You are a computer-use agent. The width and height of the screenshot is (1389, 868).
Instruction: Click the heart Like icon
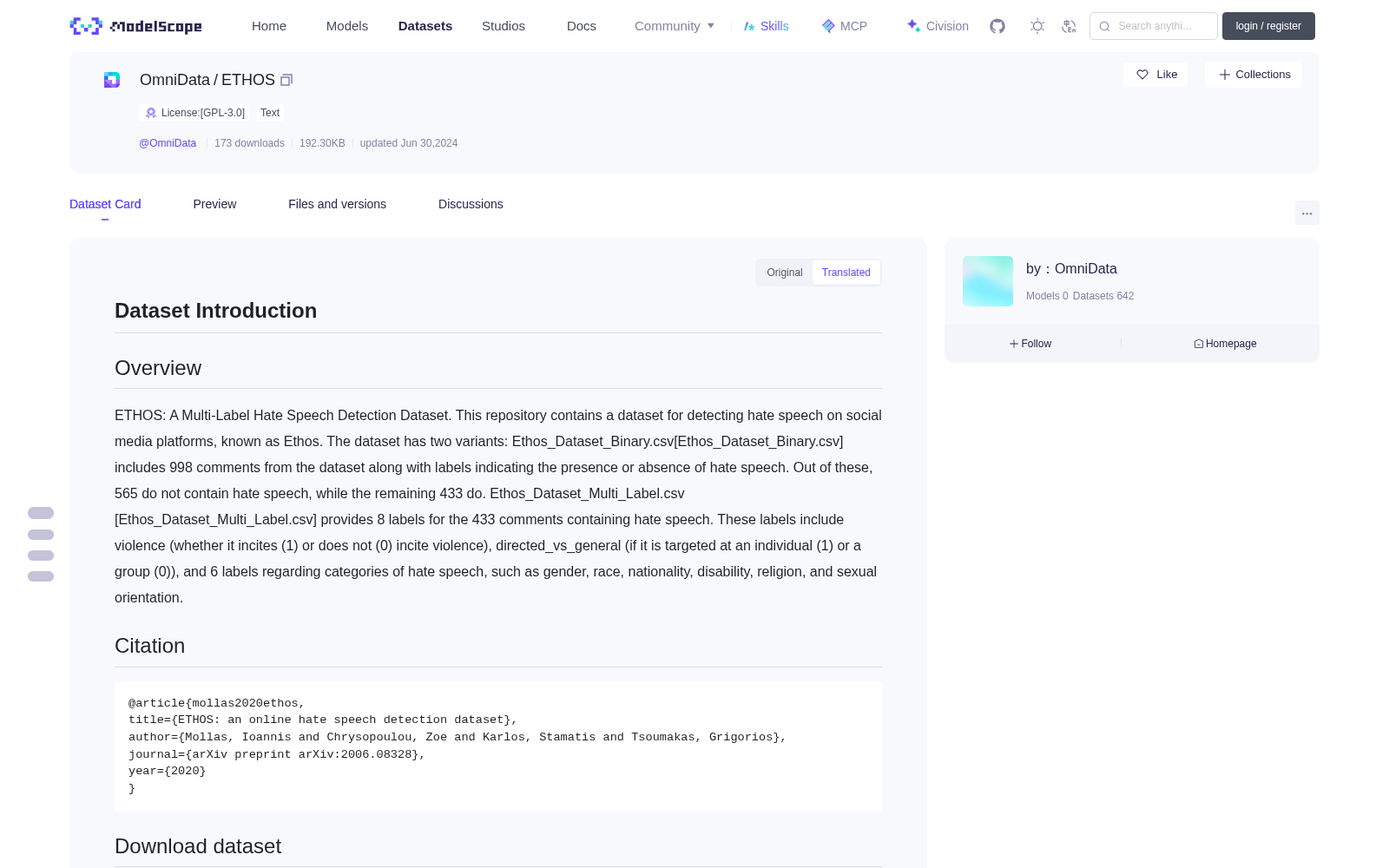[x=1142, y=75]
